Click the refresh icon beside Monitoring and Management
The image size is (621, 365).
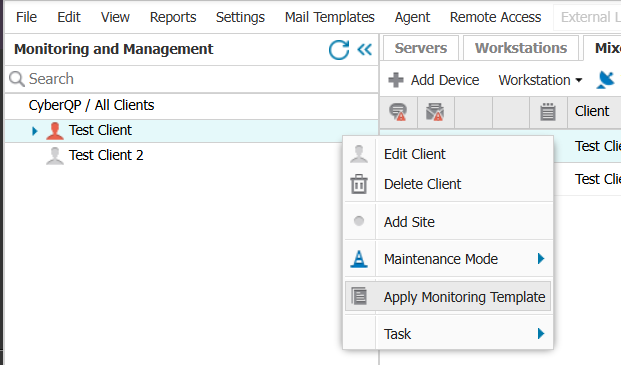click(339, 49)
